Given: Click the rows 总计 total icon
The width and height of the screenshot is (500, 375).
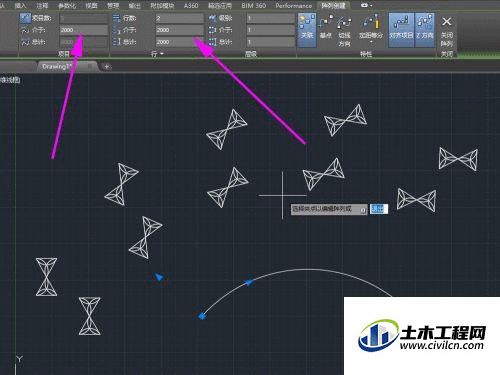Looking at the screenshot, I should 116,42.
